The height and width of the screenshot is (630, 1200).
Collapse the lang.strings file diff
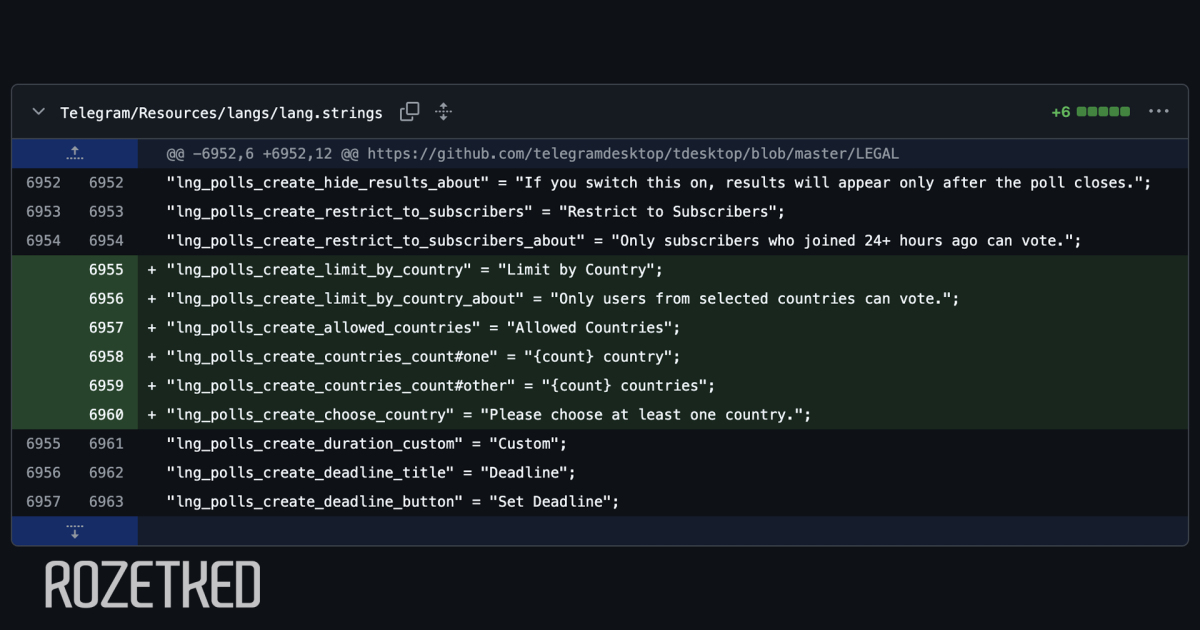pyautogui.click(x=38, y=112)
